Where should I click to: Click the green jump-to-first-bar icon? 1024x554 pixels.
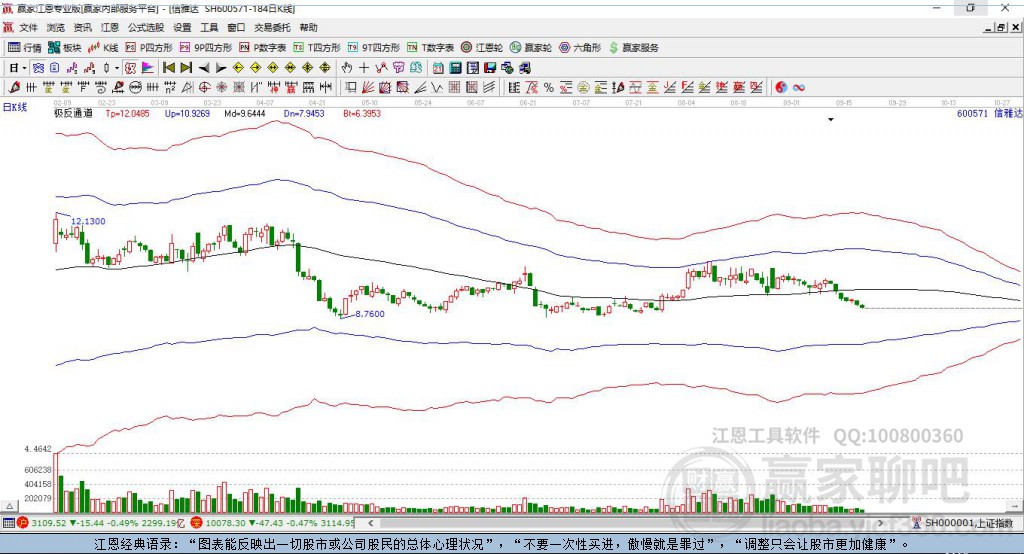168,68
